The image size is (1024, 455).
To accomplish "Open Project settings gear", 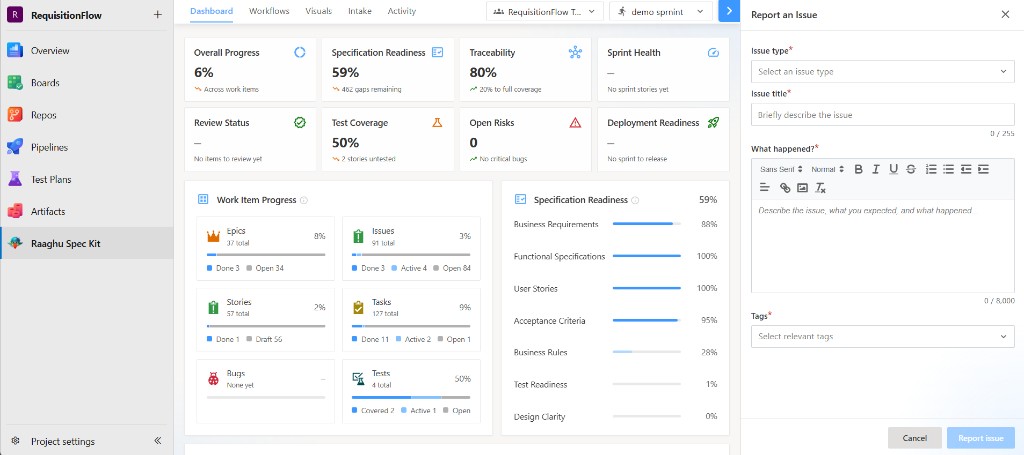I will [x=16, y=441].
